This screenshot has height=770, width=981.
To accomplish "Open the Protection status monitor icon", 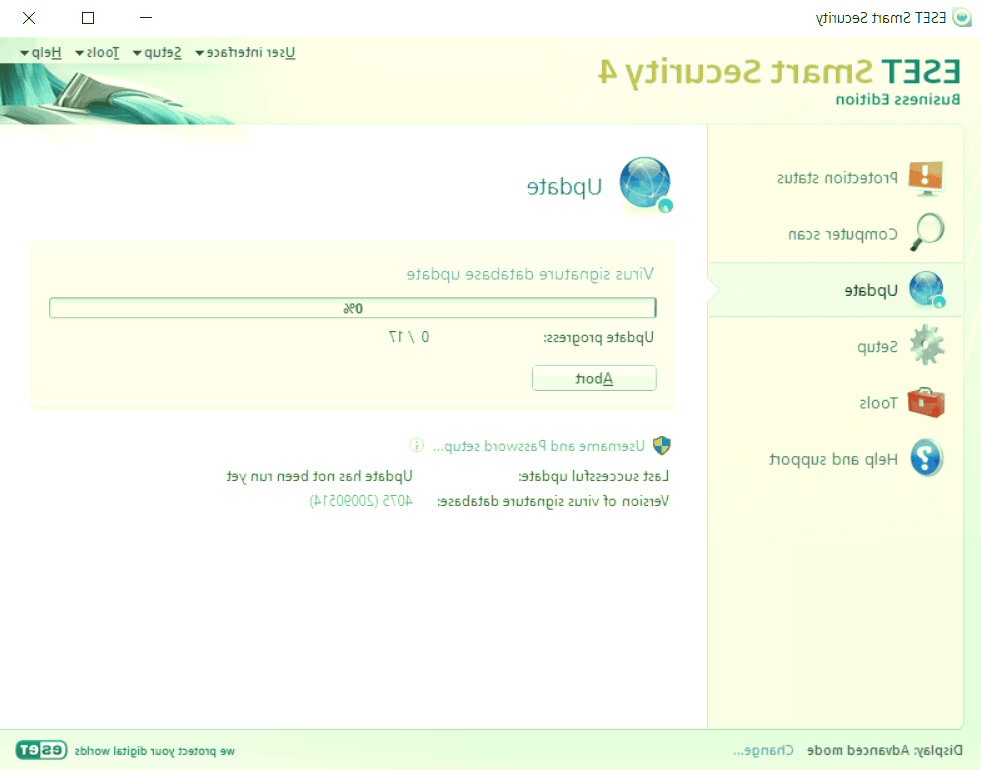I will [x=925, y=178].
